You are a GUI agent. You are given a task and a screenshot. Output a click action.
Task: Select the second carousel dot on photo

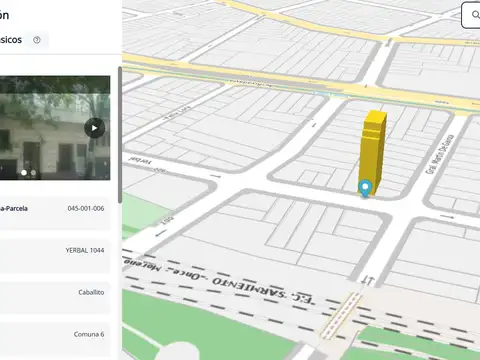[x=33, y=172]
